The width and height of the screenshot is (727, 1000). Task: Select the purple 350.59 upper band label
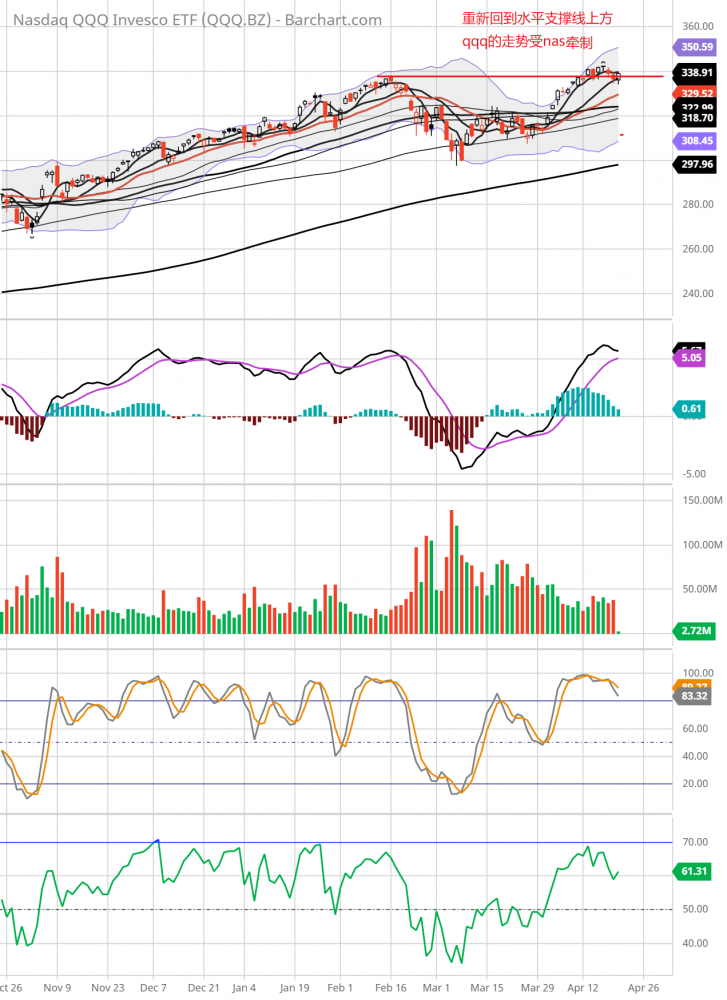coord(696,47)
